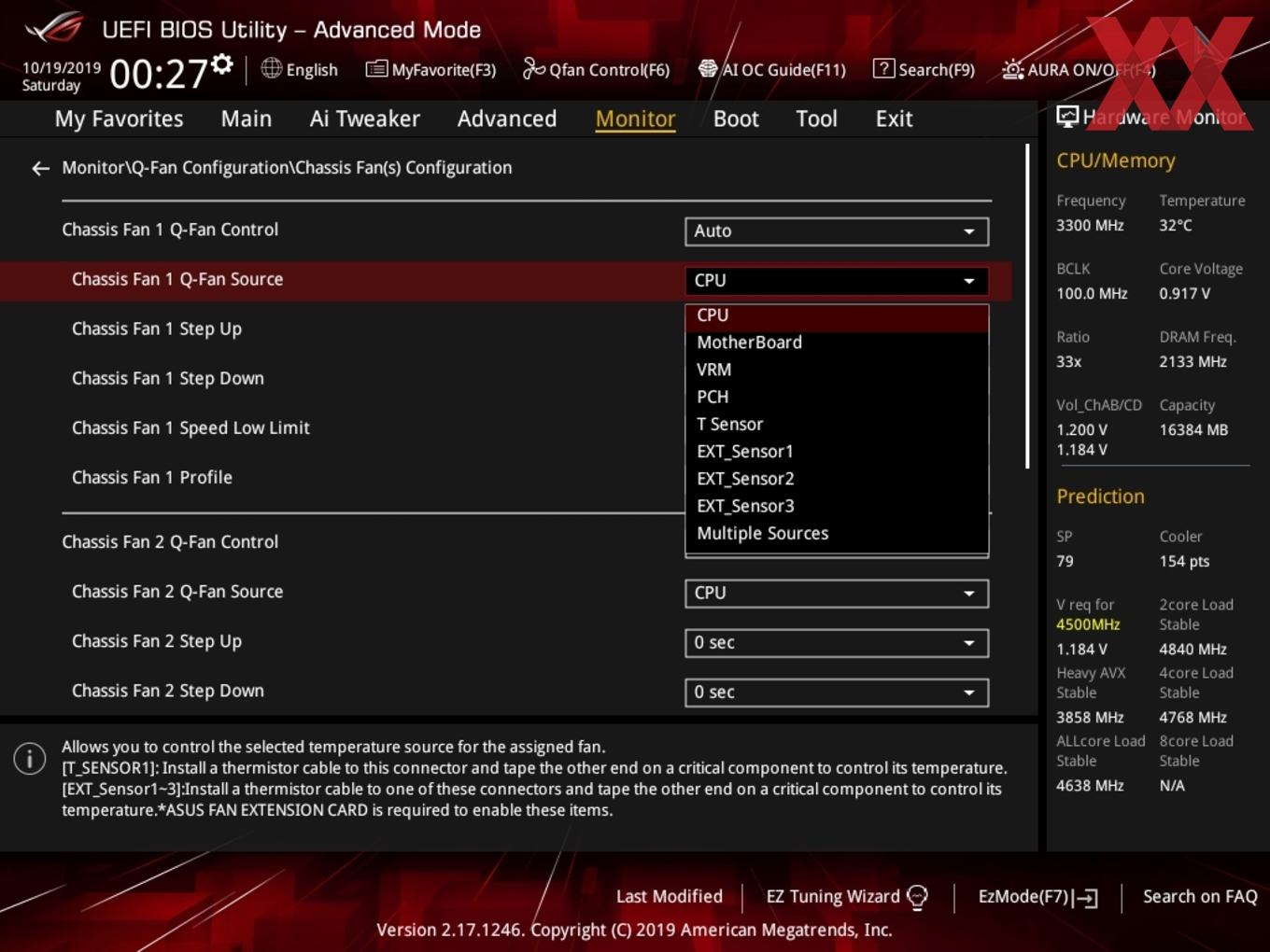Screen dimensions: 1270x952
Task: Click the EzMode(F7) exit arrow icon
Action: (x=1086, y=898)
